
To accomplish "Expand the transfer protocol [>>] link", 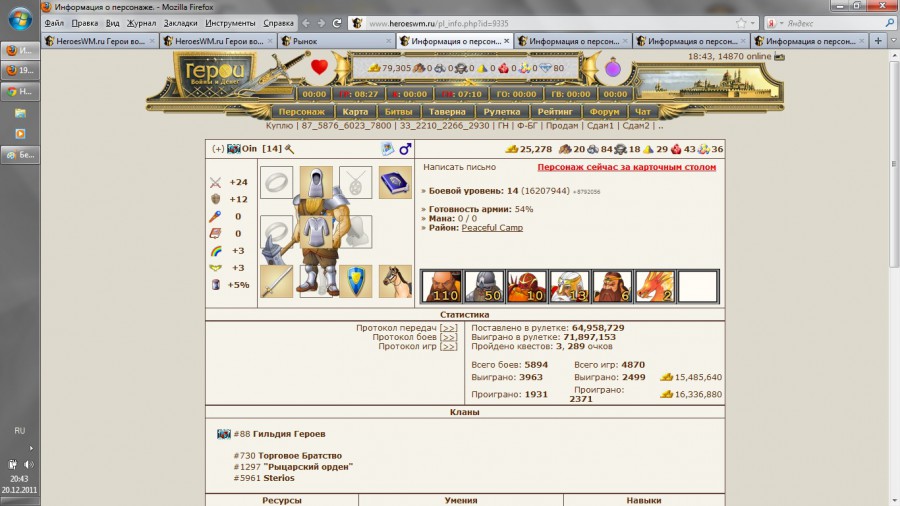I will [449, 328].
